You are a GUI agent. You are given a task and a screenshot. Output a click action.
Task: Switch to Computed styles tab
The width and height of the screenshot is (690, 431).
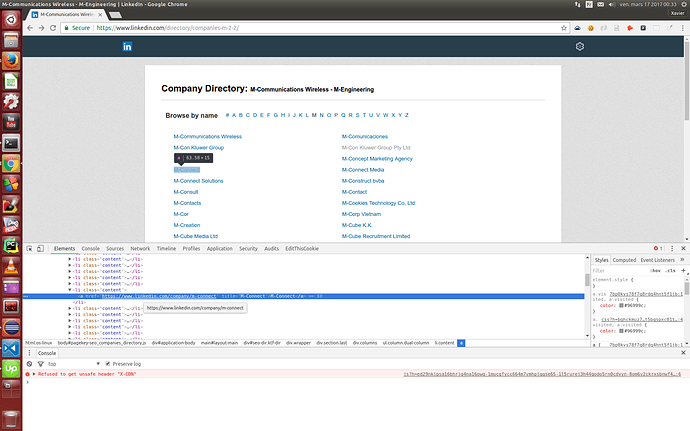(x=624, y=260)
